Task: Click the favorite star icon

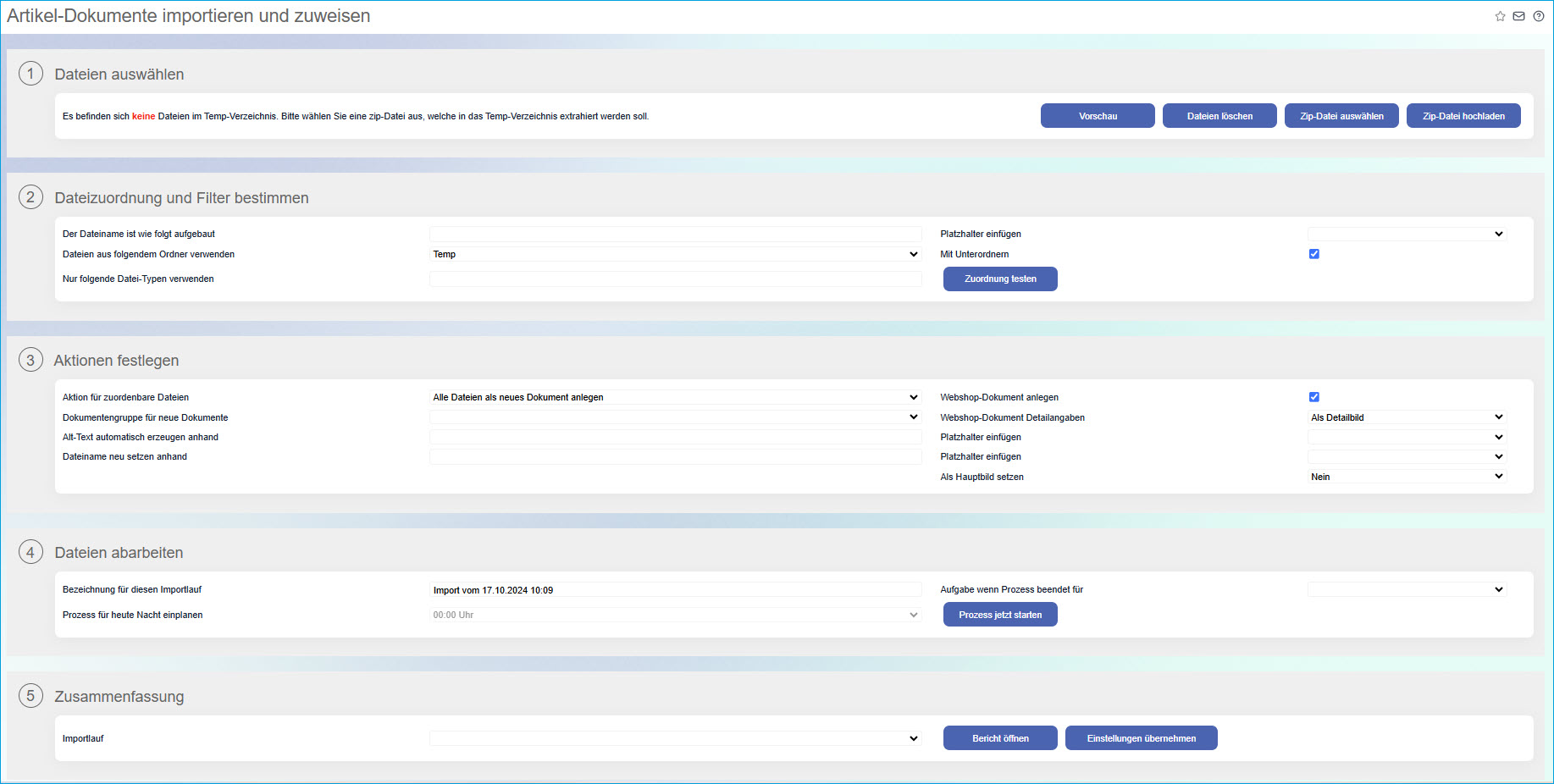Action: pos(1500,16)
